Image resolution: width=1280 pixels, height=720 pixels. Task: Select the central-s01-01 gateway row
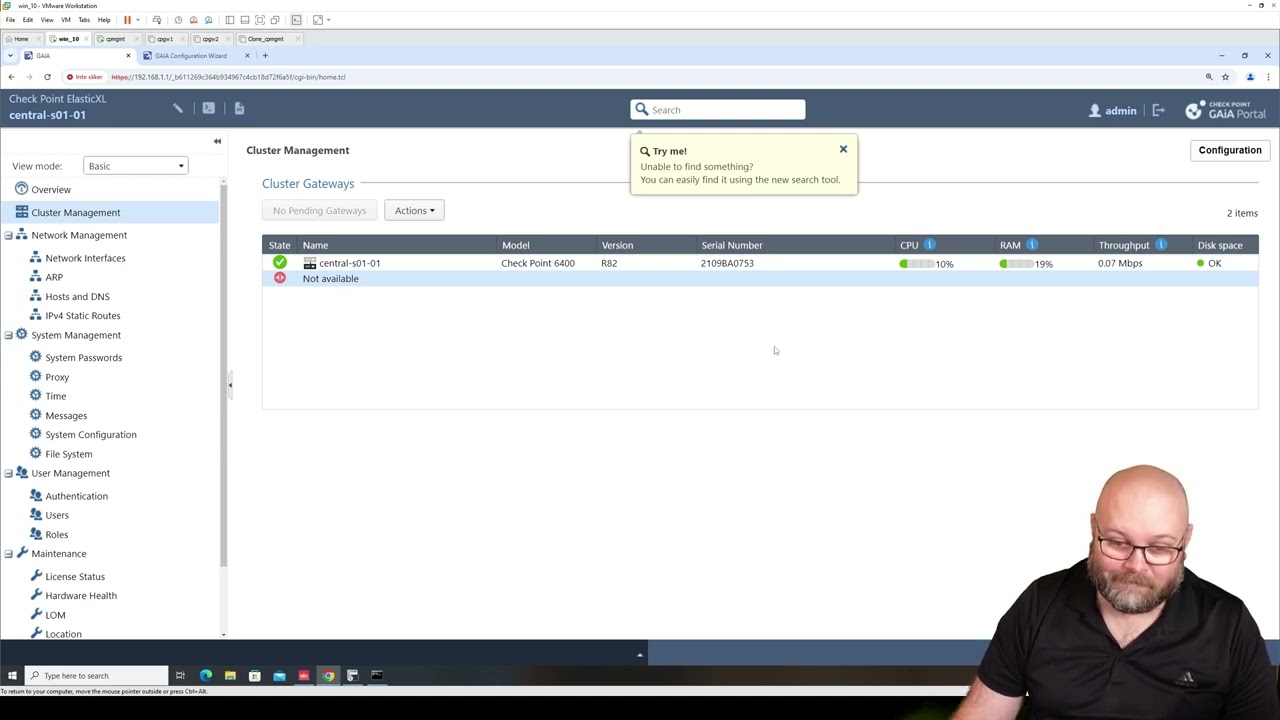coord(760,263)
